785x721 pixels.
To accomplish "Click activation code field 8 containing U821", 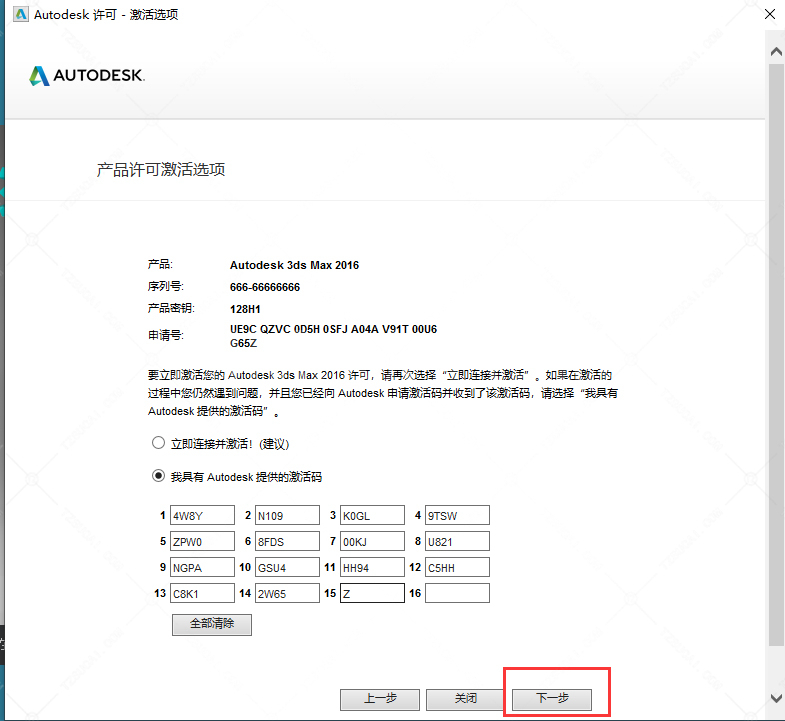I will pyautogui.click(x=458, y=541).
